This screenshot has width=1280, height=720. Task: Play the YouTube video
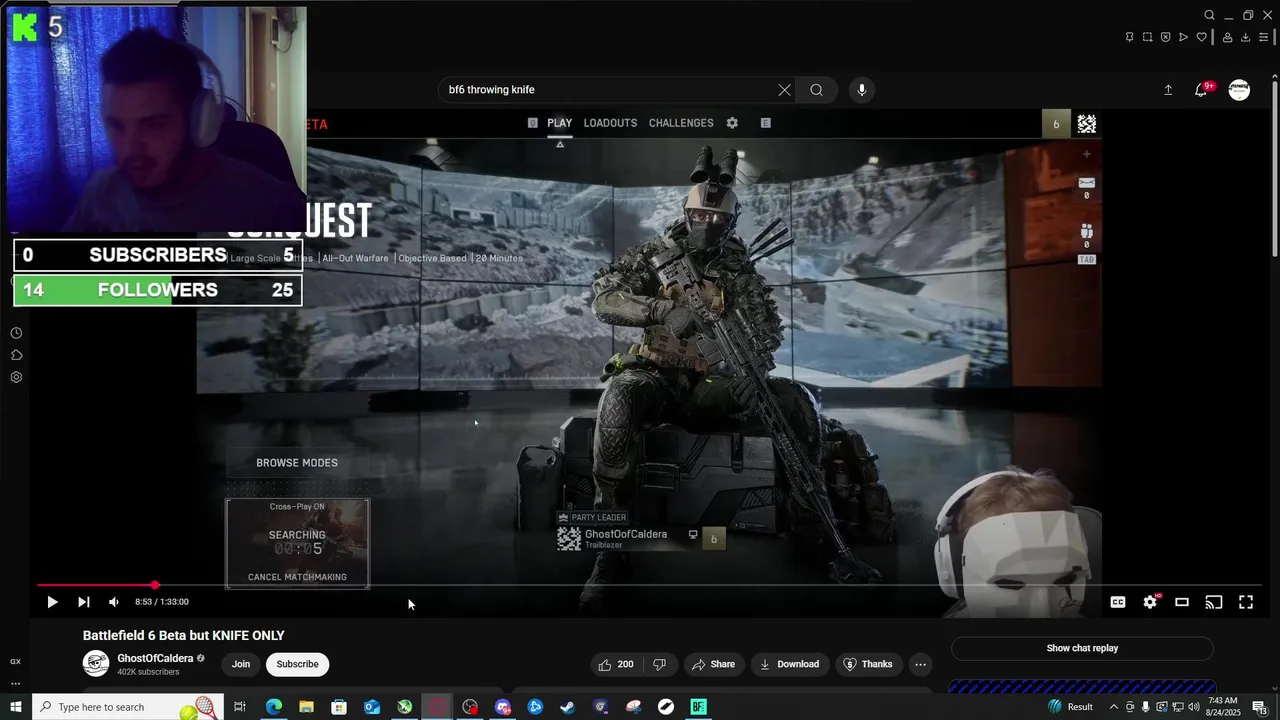click(x=52, y=602)
